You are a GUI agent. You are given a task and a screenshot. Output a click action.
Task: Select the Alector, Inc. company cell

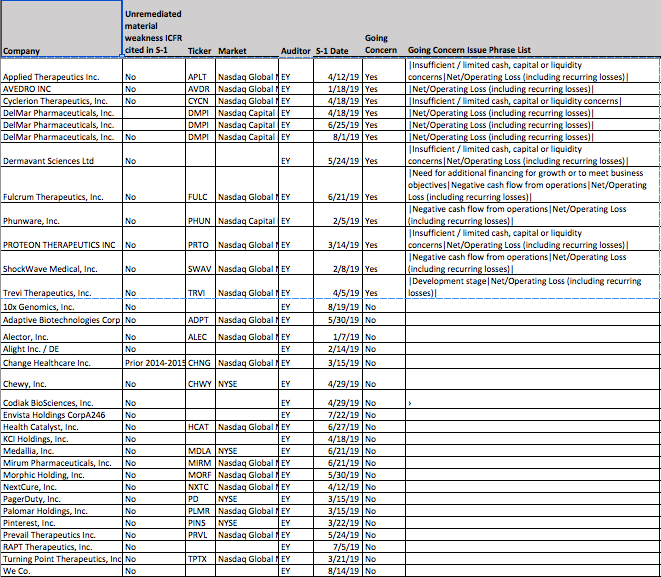tap(62, 334)
